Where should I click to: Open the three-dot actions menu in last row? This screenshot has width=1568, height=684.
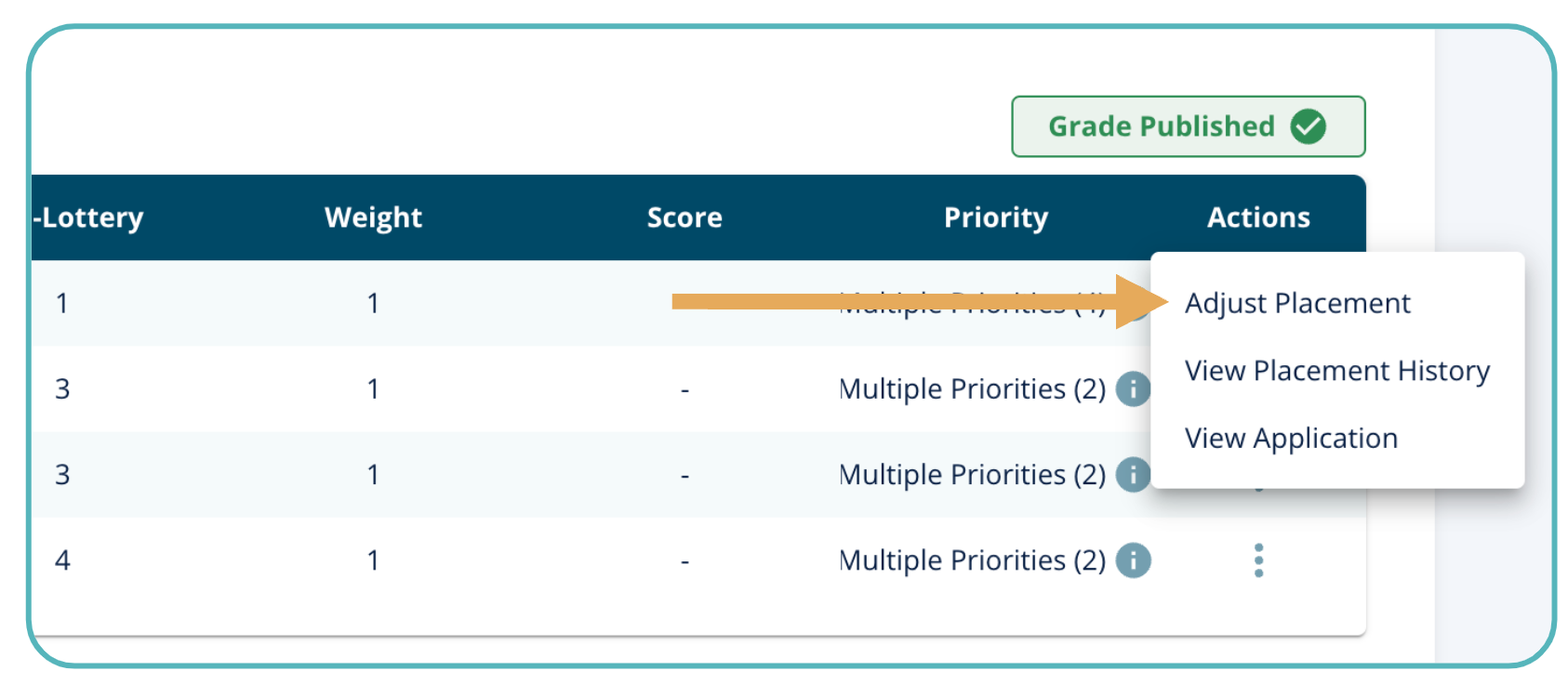pos(1258,560)
